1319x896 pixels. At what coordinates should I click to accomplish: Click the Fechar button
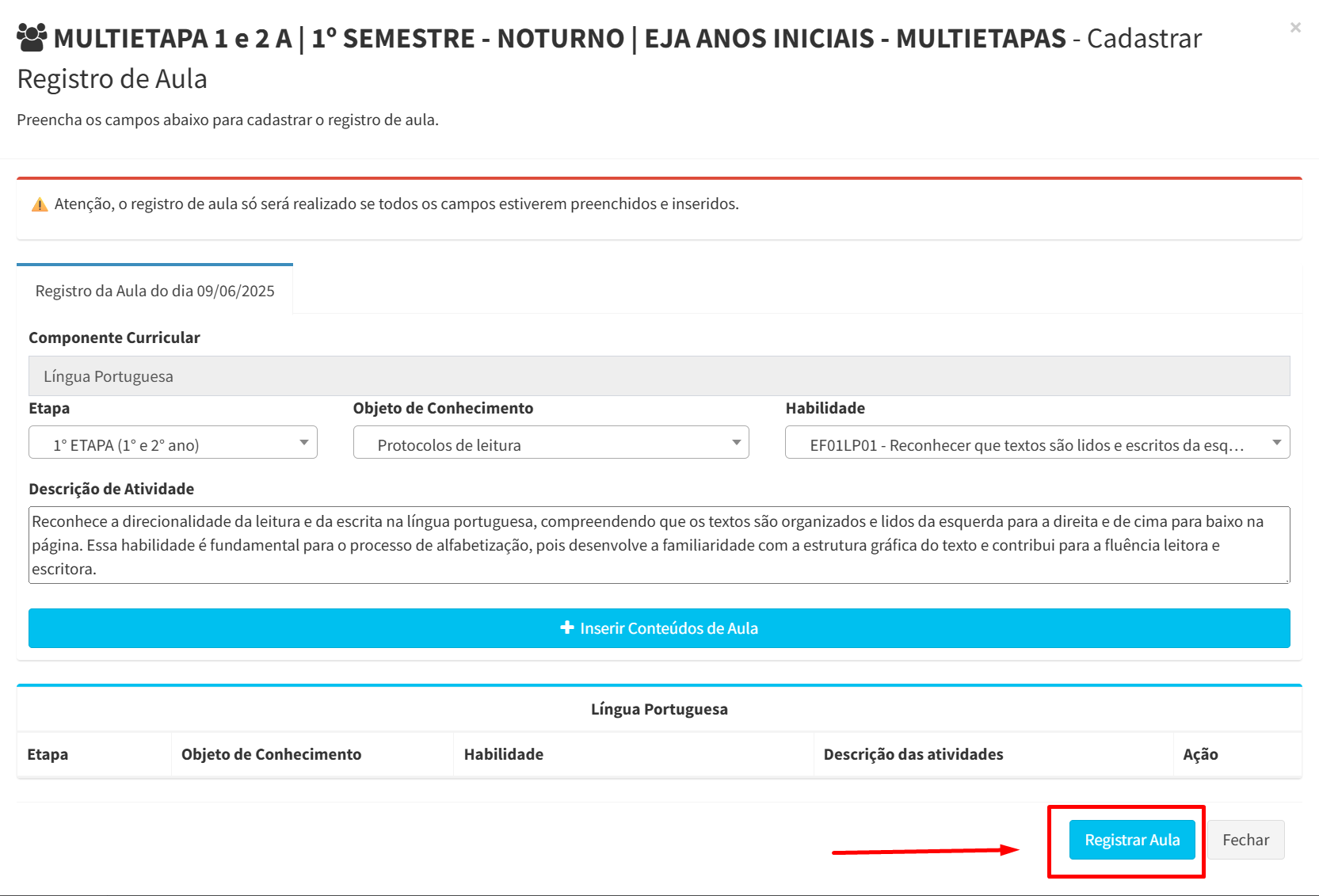(x=1245, y=840)
